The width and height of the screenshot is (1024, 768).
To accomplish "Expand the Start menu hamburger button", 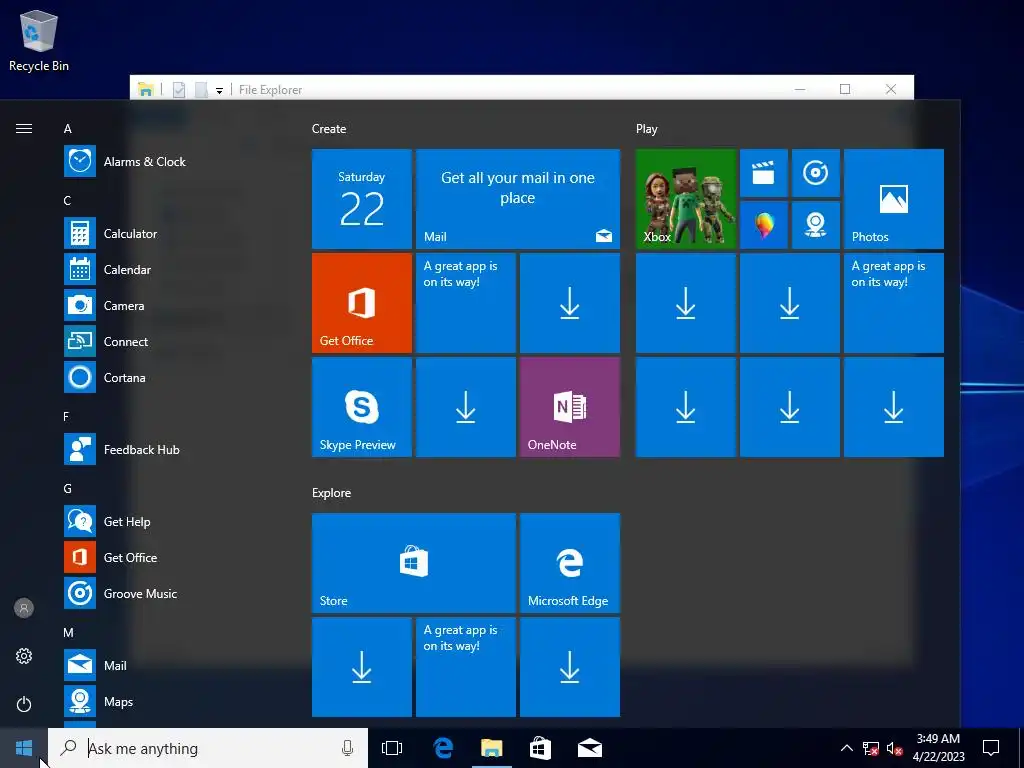I will point(24,129).
